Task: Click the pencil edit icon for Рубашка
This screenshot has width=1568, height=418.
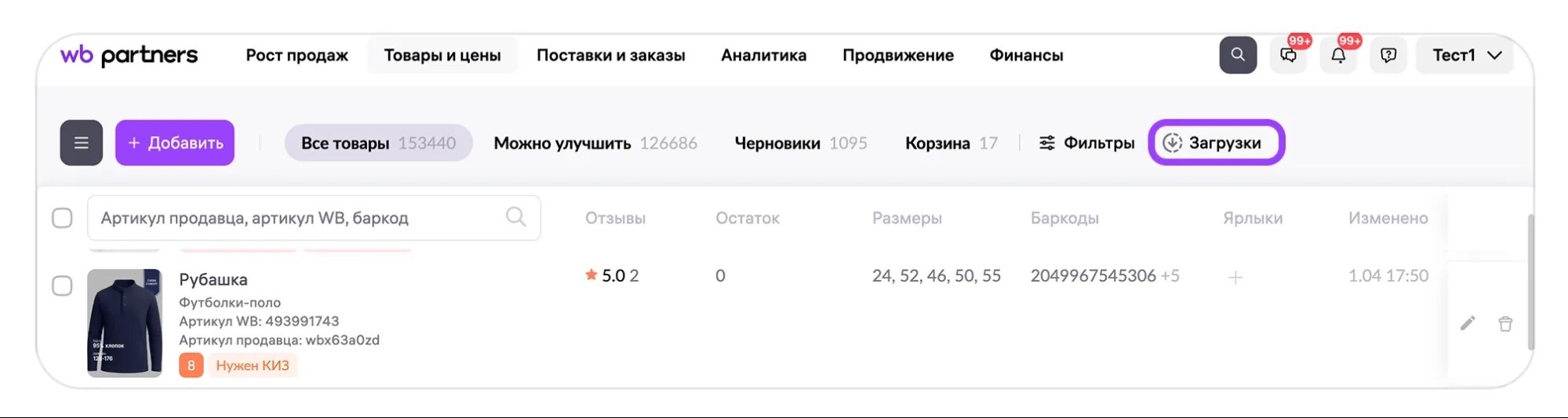Action: (x=1468, y=323)
